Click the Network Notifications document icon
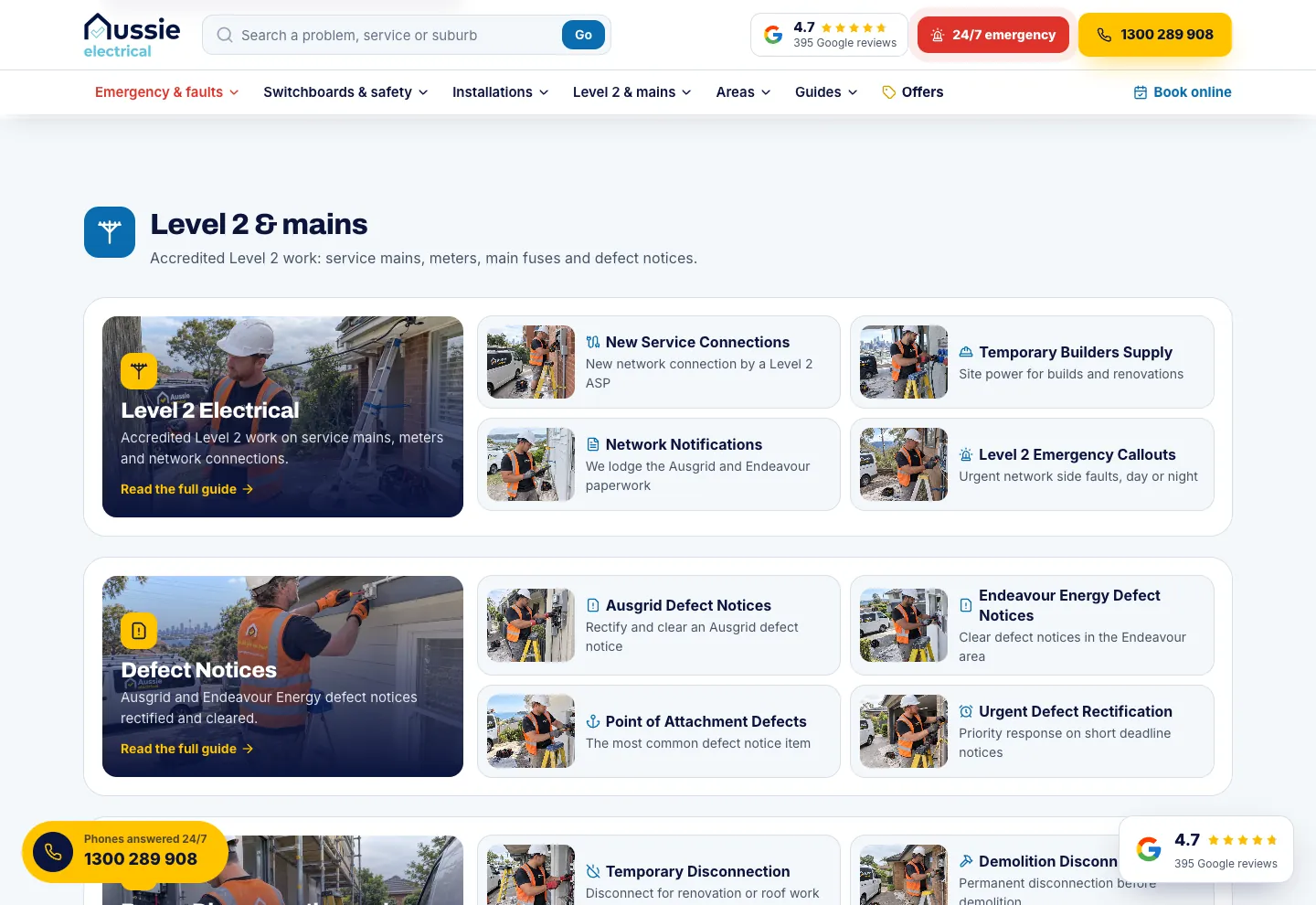This screenshot has height=905, width=1316. 593,444
